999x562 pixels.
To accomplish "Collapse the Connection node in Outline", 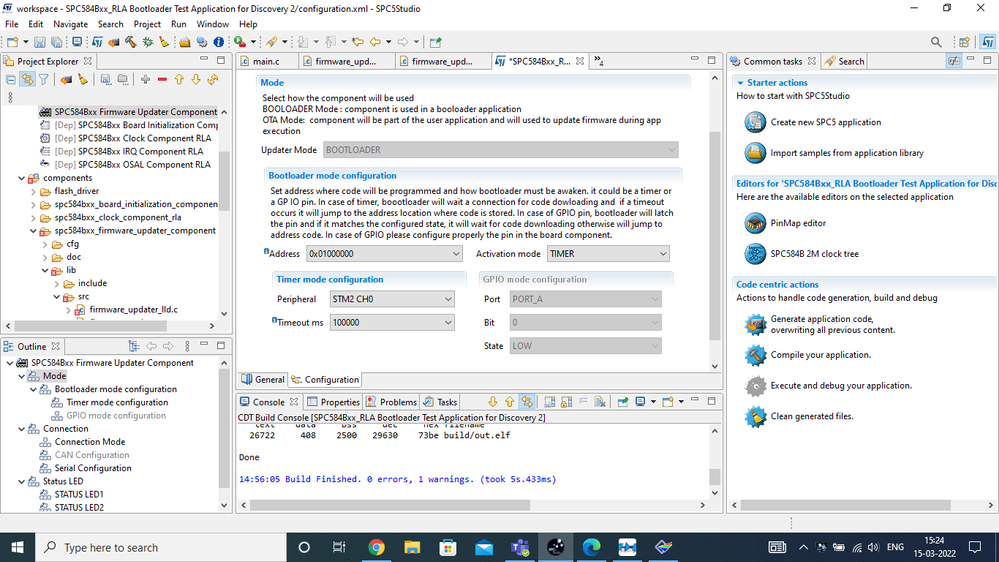I will [22, 429].
